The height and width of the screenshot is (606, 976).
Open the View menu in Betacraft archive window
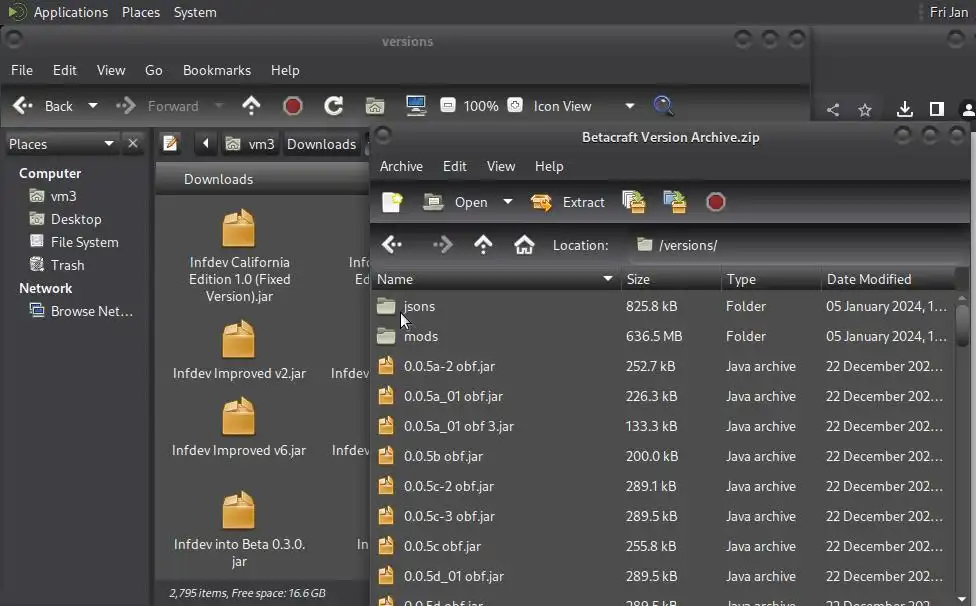point(500,166)
